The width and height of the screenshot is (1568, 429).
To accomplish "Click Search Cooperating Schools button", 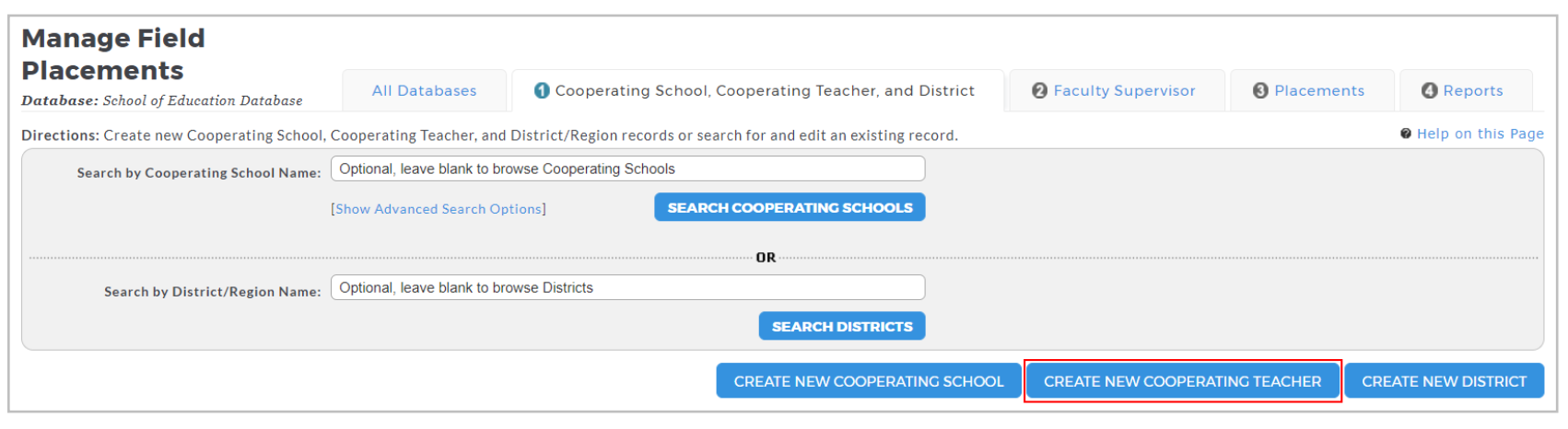I will point(790,207).
